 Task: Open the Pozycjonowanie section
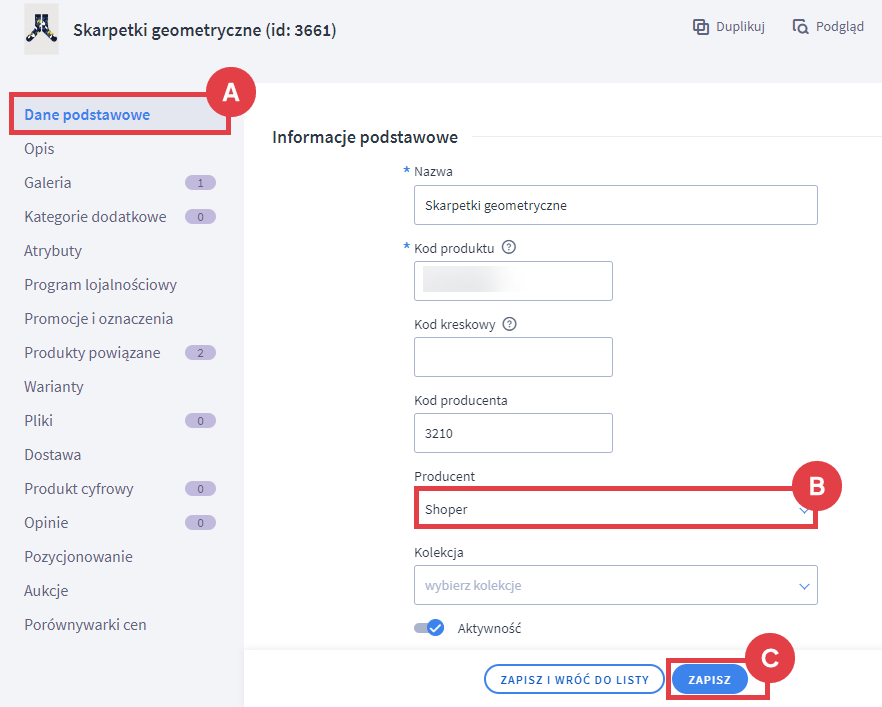(78, 557)
